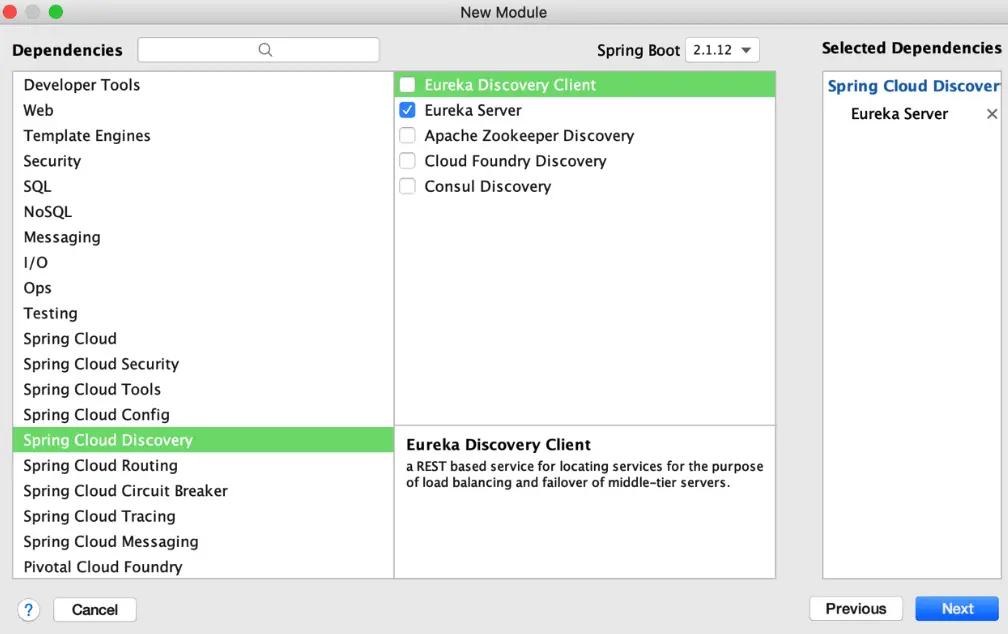Select the I/O category
Image resolution: width=1008 pixels, height=634 pixels.
[203, 262]
